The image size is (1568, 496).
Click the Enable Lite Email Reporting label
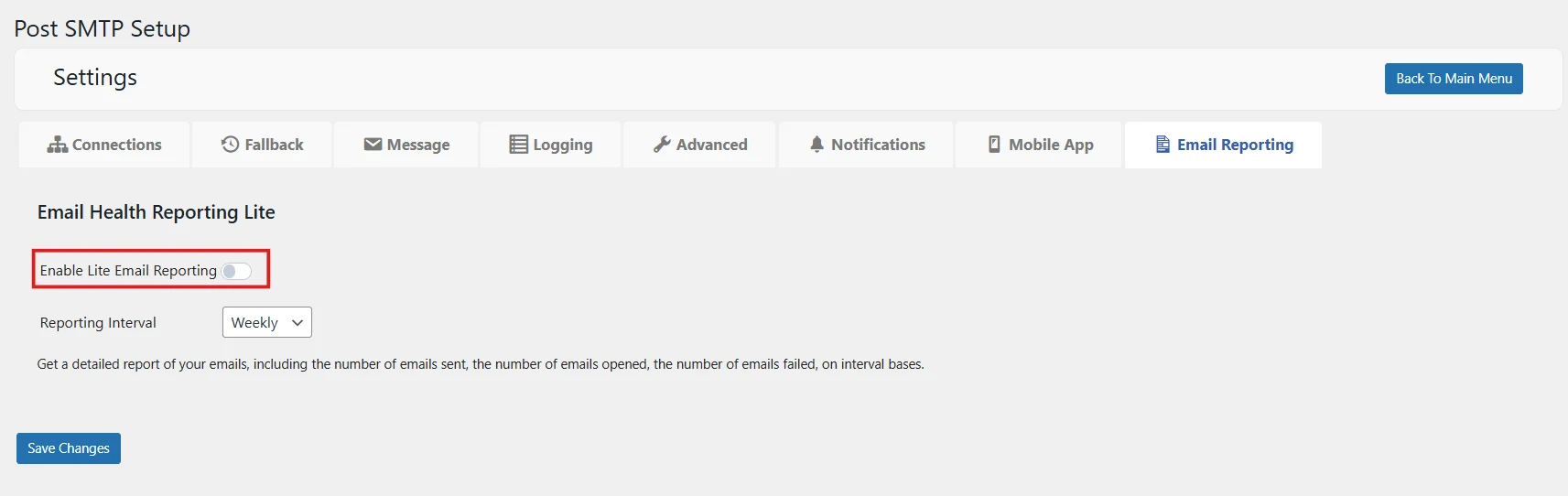pyautogui.click(x=128, y=271)
